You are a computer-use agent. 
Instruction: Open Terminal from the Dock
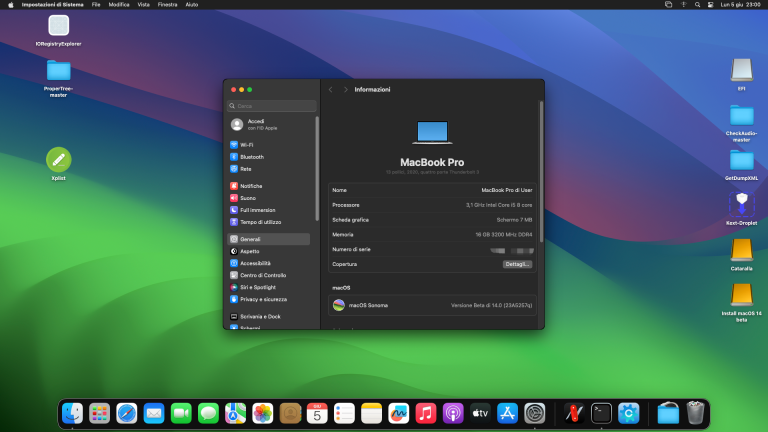pyautogui.click(x=601, y=412)
